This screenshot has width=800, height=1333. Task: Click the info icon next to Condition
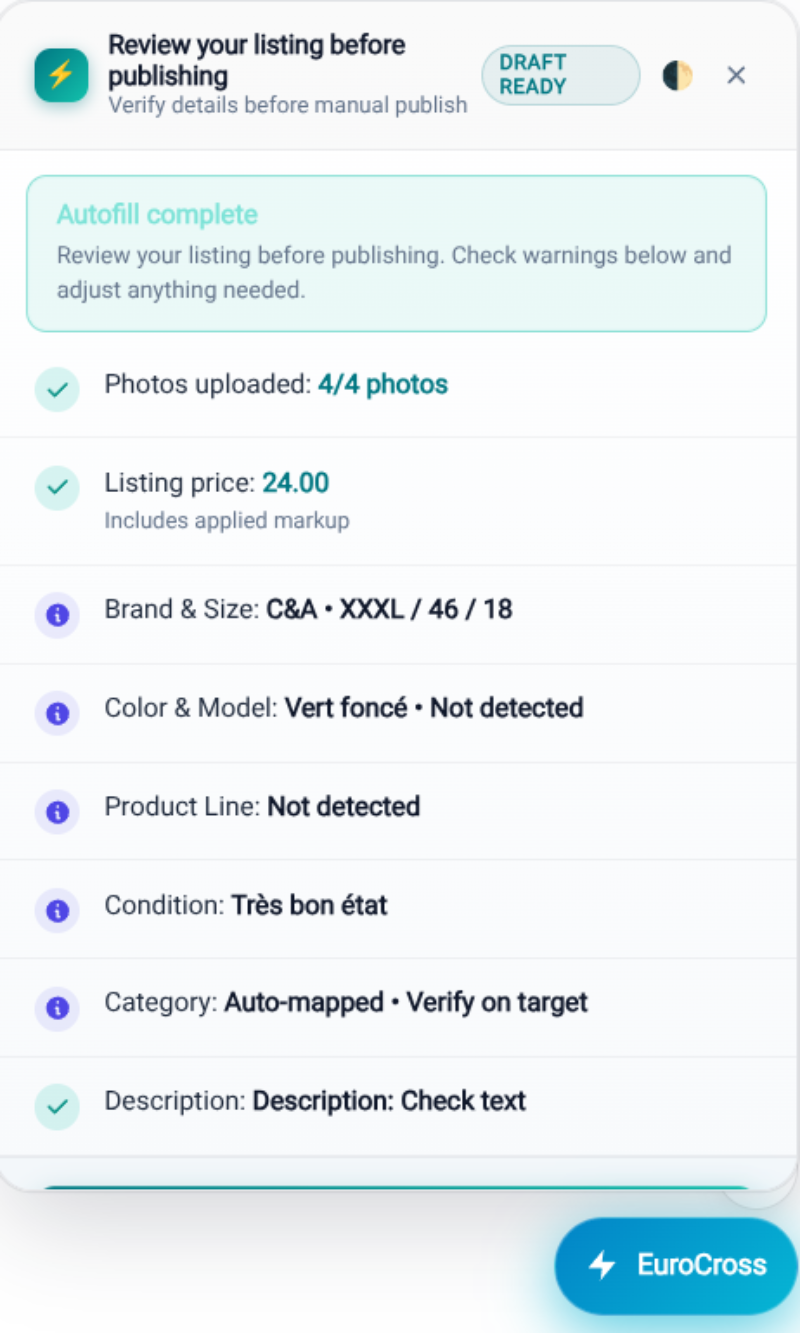click(x=57, y=910)
